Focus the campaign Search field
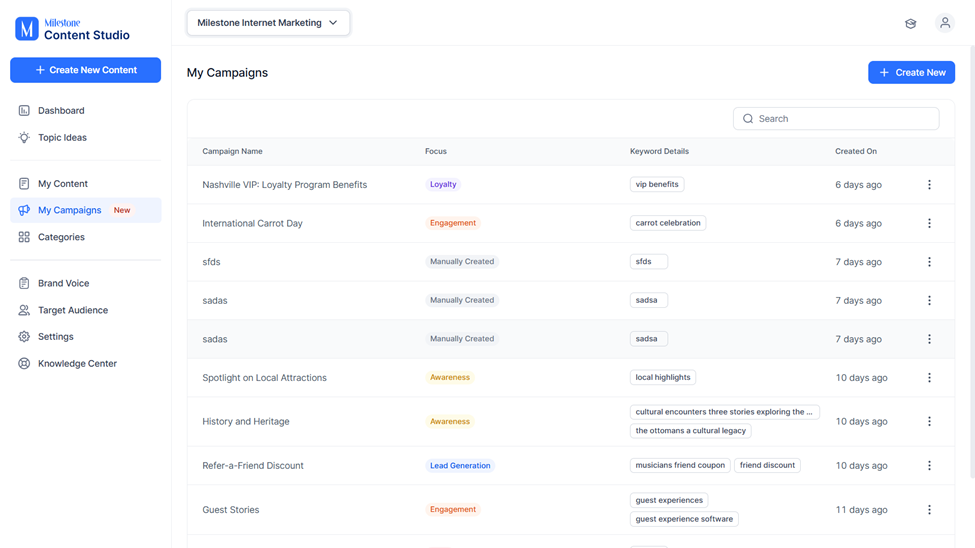 pyautogui.click(x=836, y=119)
